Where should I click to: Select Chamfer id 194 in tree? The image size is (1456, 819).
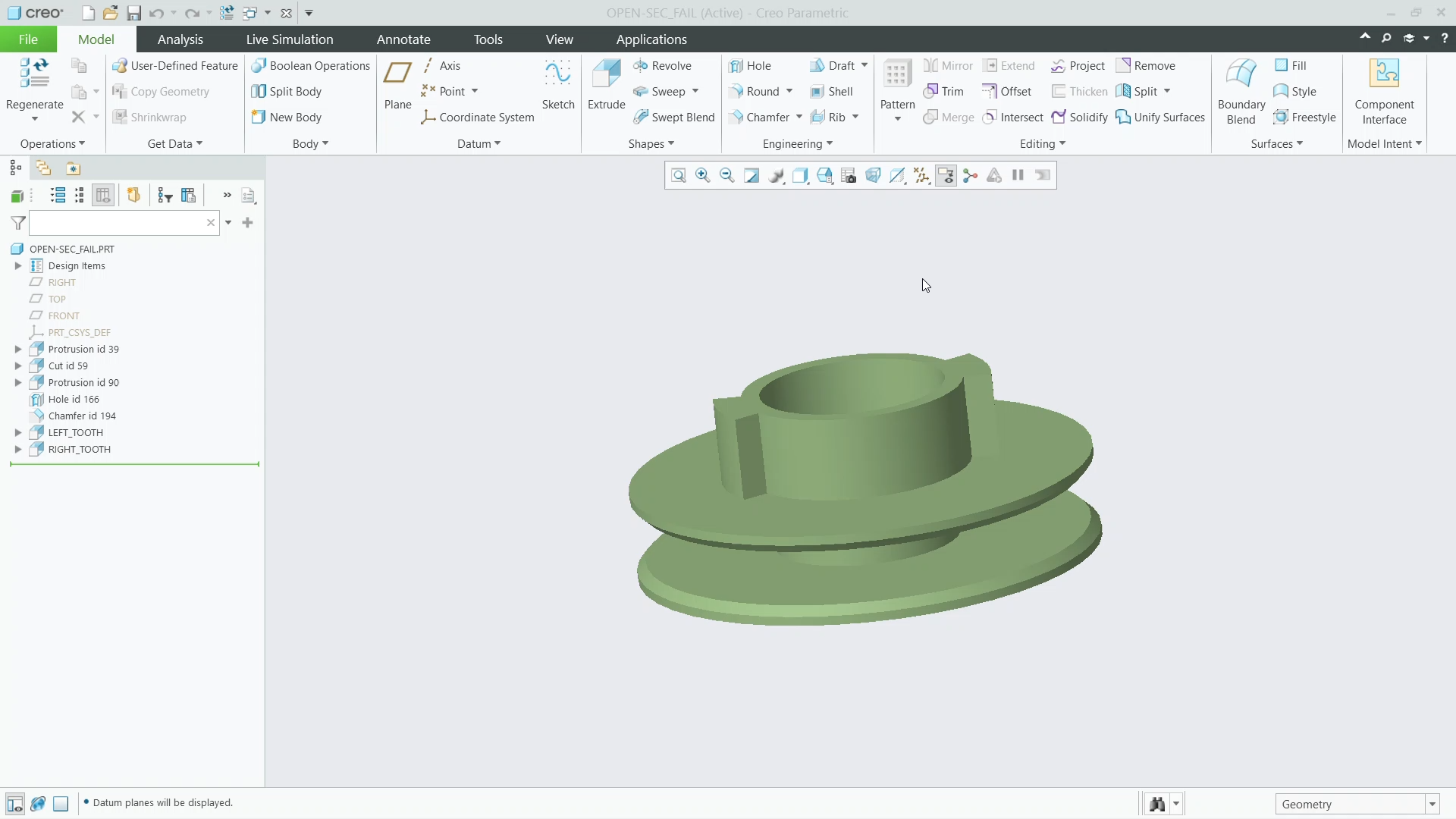pos(82,416)
